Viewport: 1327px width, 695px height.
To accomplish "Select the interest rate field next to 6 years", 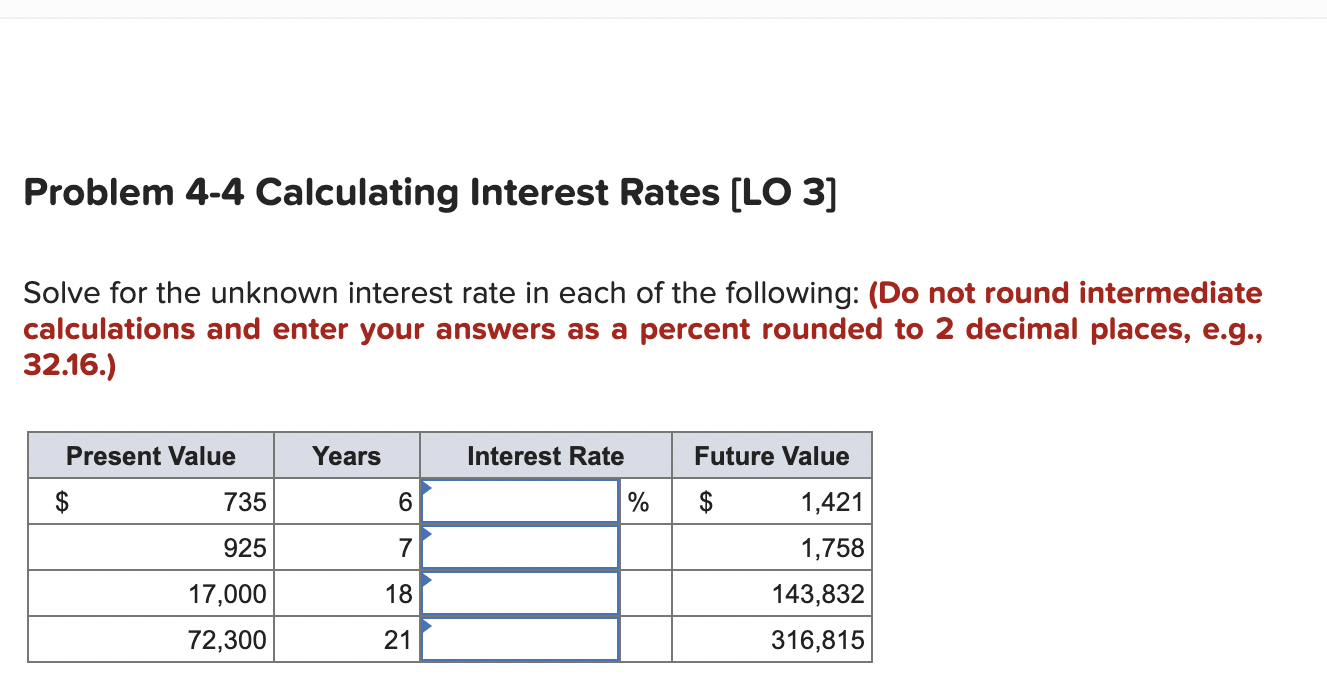I will click(x=520, y=501).
